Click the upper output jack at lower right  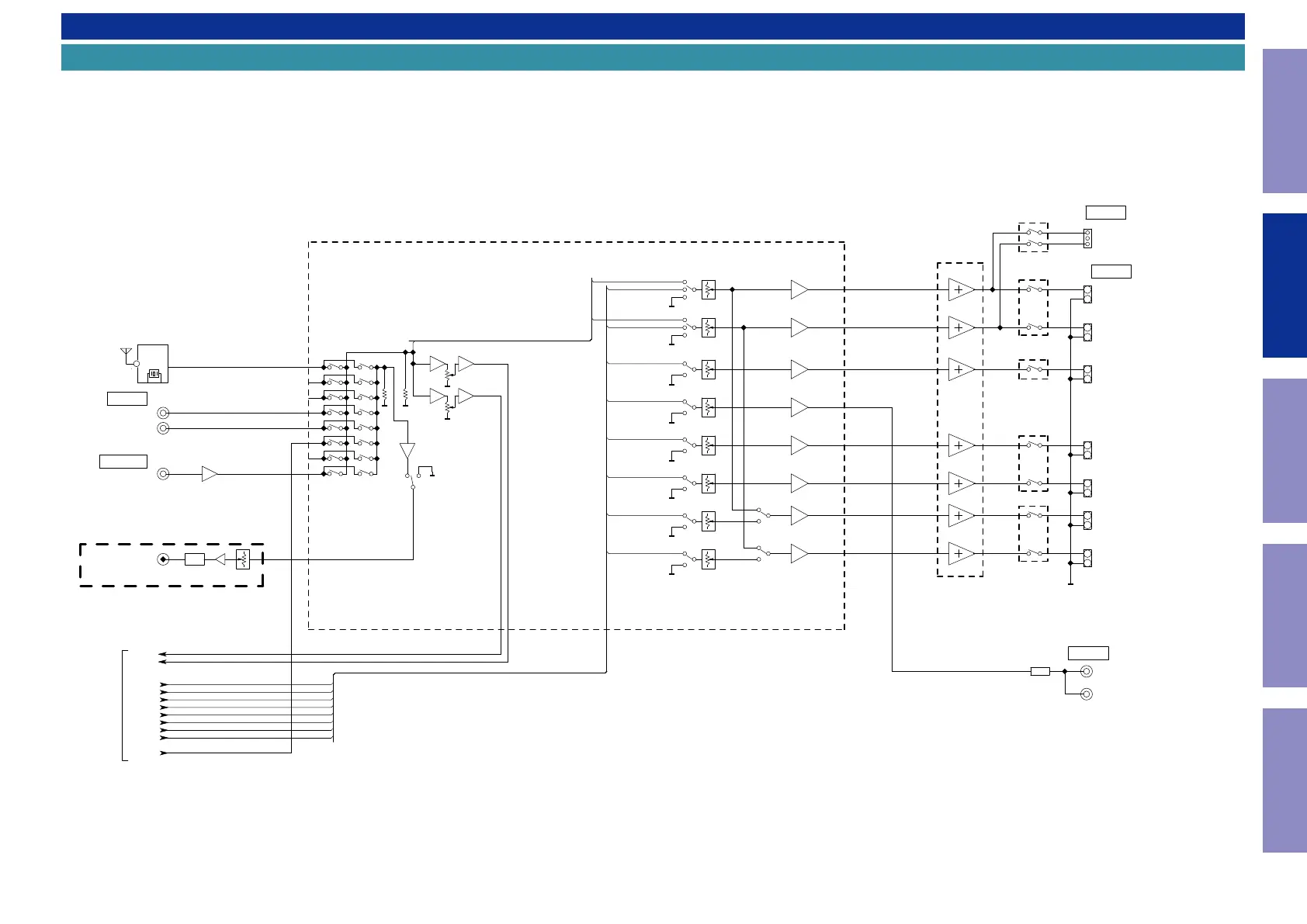pos(1087,671)
